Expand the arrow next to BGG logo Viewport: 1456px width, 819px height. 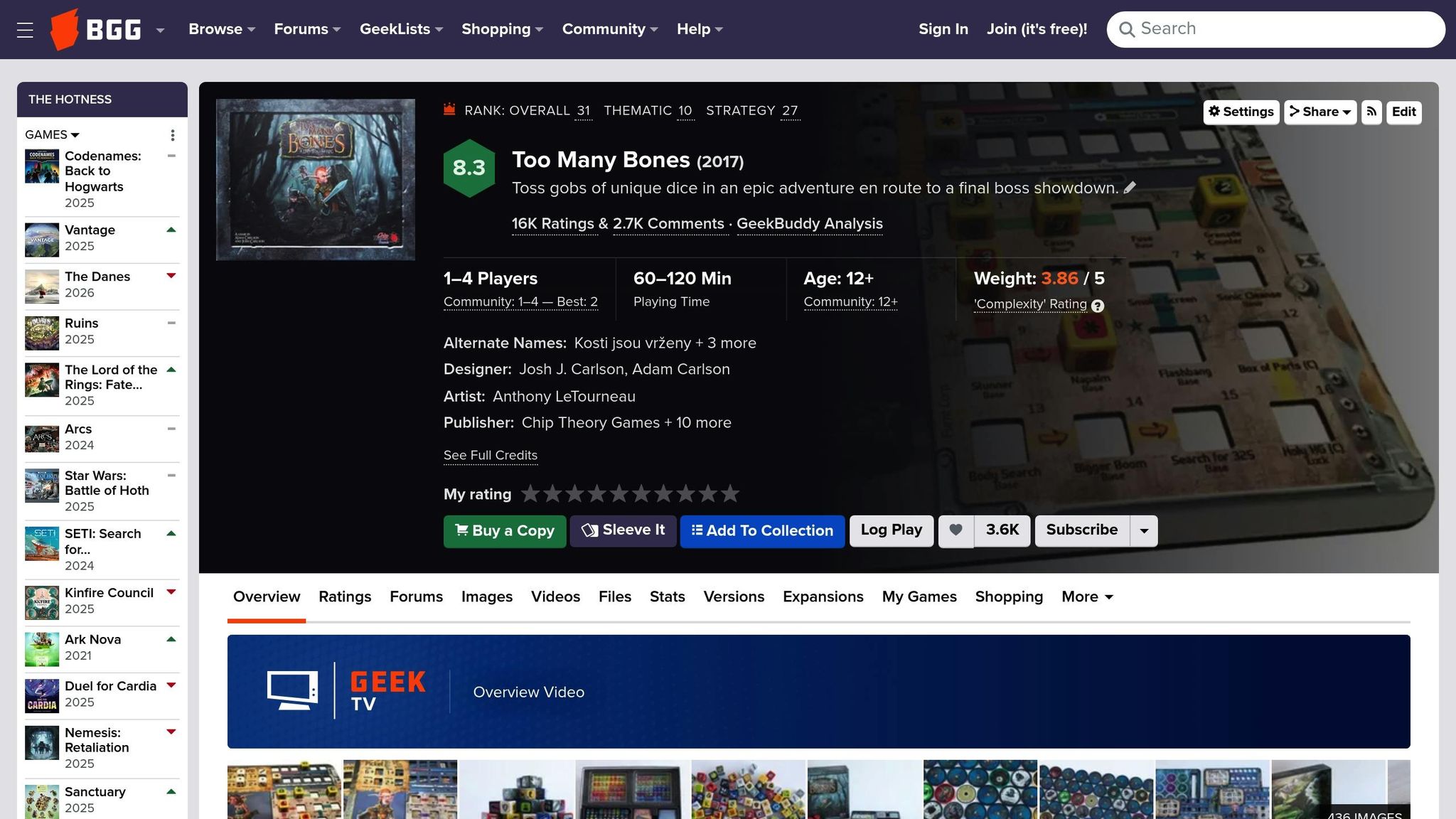[160, 30]
